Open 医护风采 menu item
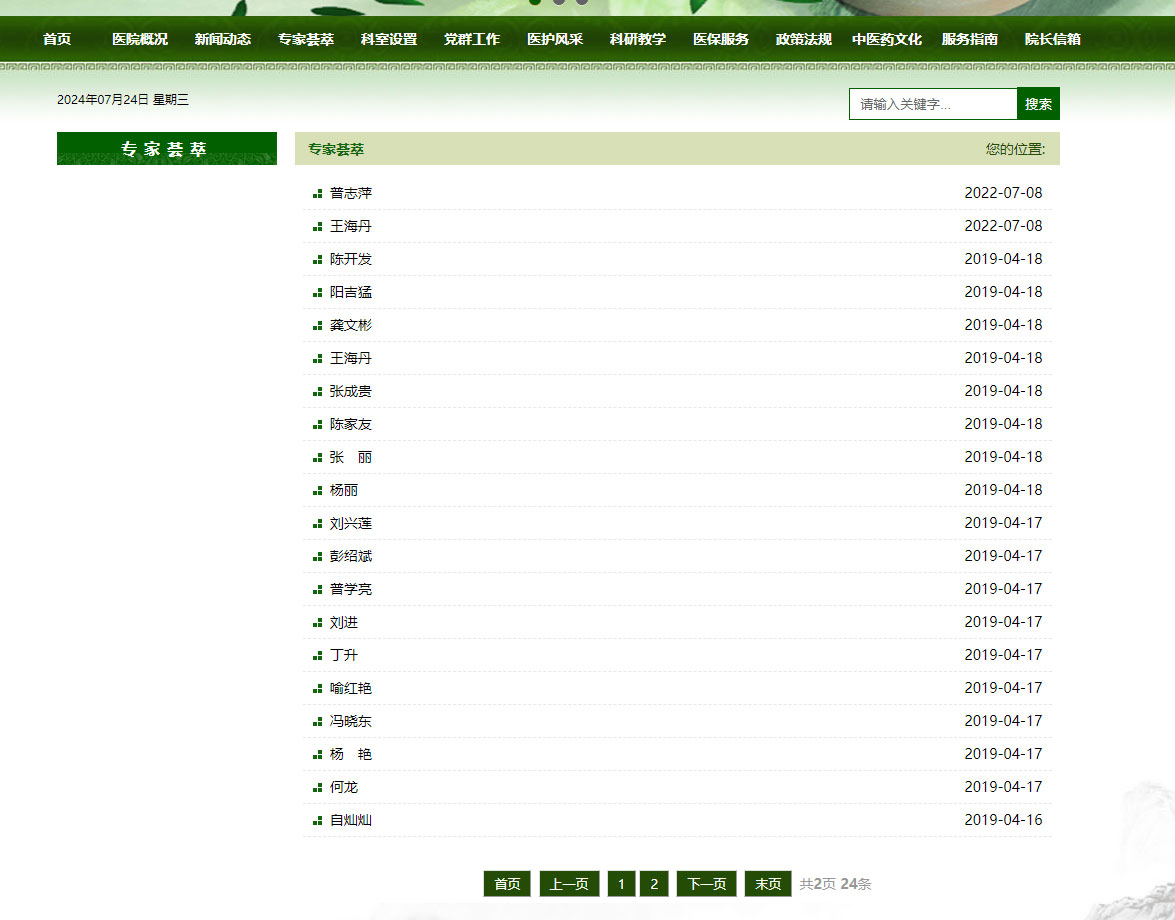 pyautogui.click(x=555, y=39)
